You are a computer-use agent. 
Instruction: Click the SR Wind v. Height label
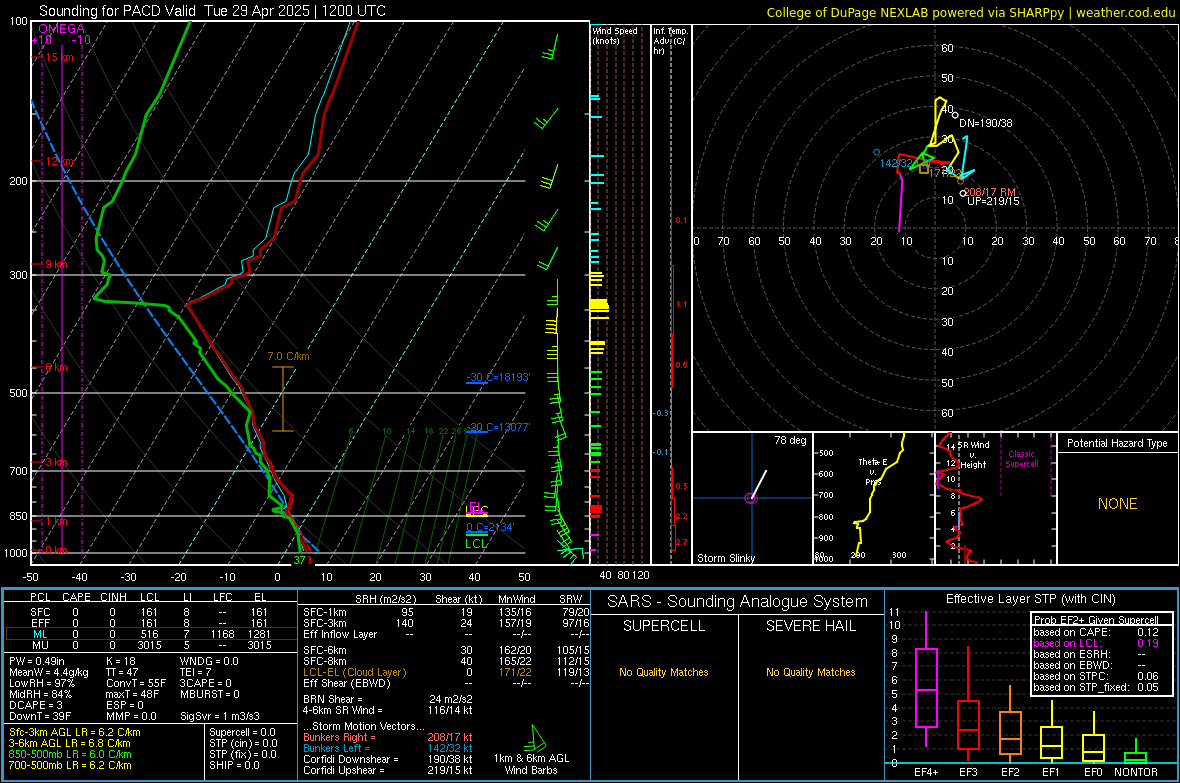click(x=975, y=455)
